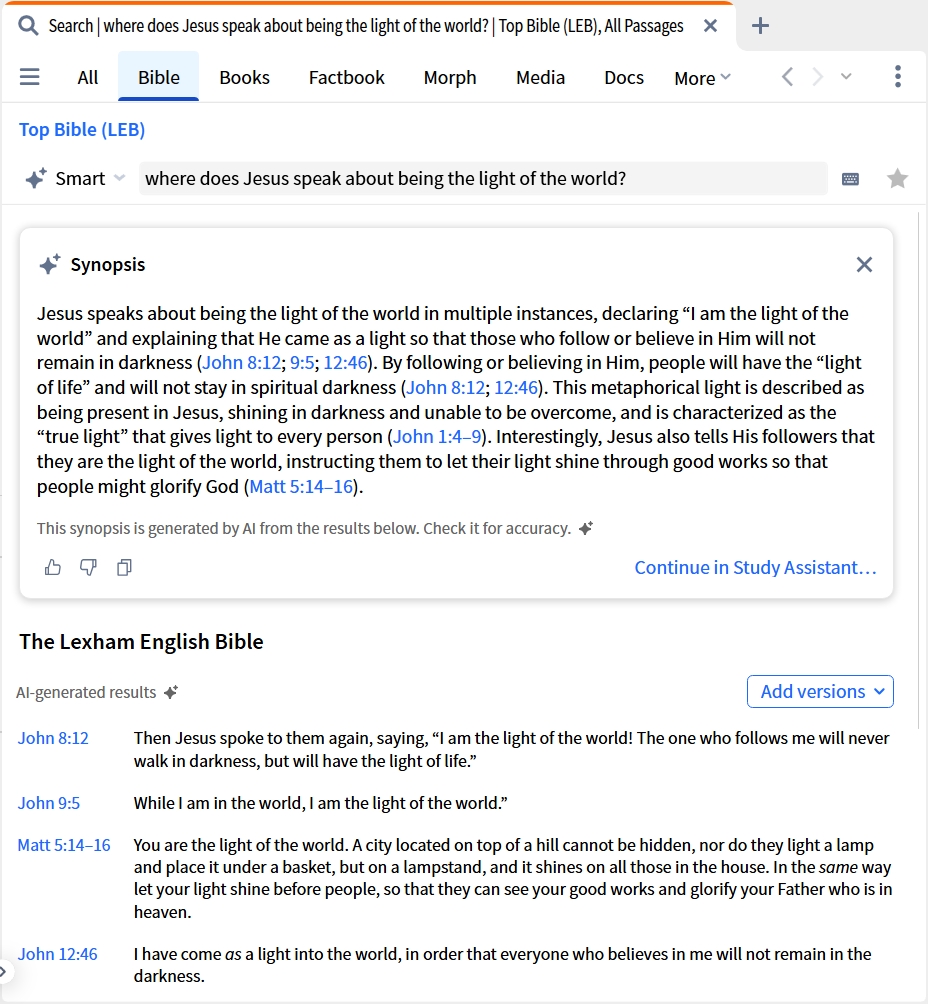Click the Smart search sparkle icon

(x=36, y=178)
